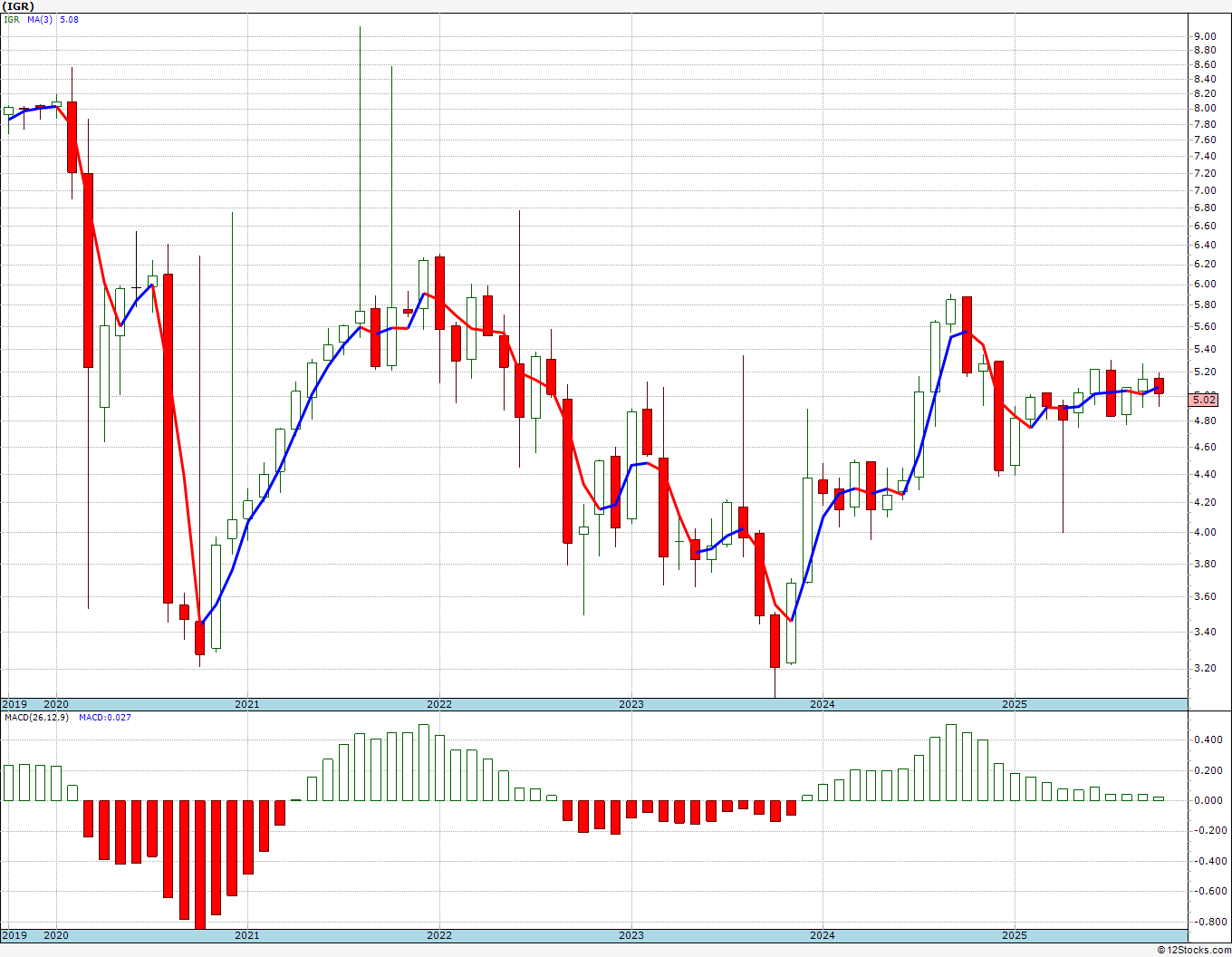1232x957 pixels.
Task: Select the 5.60 price axis label
Action: [1205, 326]
